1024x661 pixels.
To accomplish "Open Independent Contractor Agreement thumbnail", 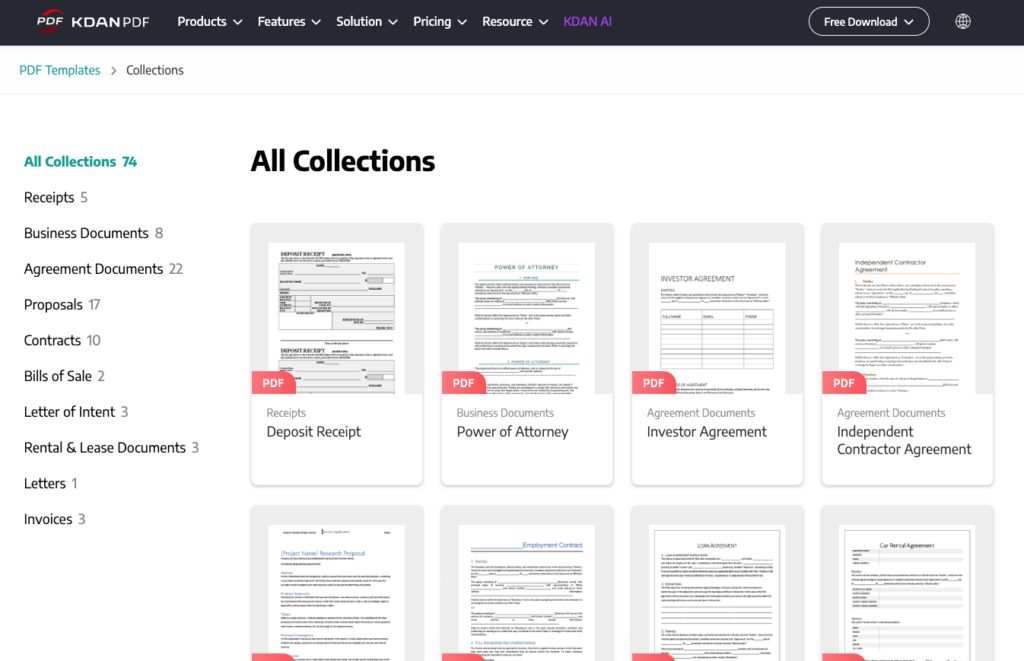I will 906,318.
